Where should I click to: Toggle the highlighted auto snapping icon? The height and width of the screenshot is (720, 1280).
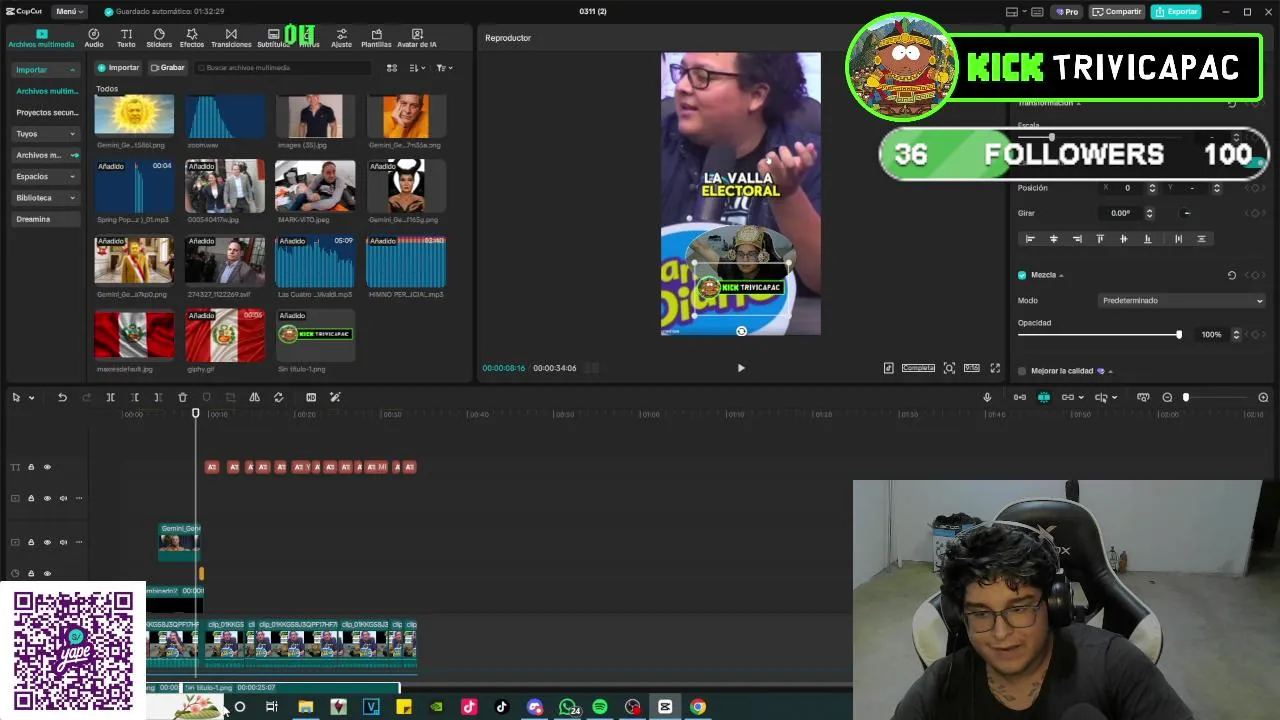[1044, 397]
